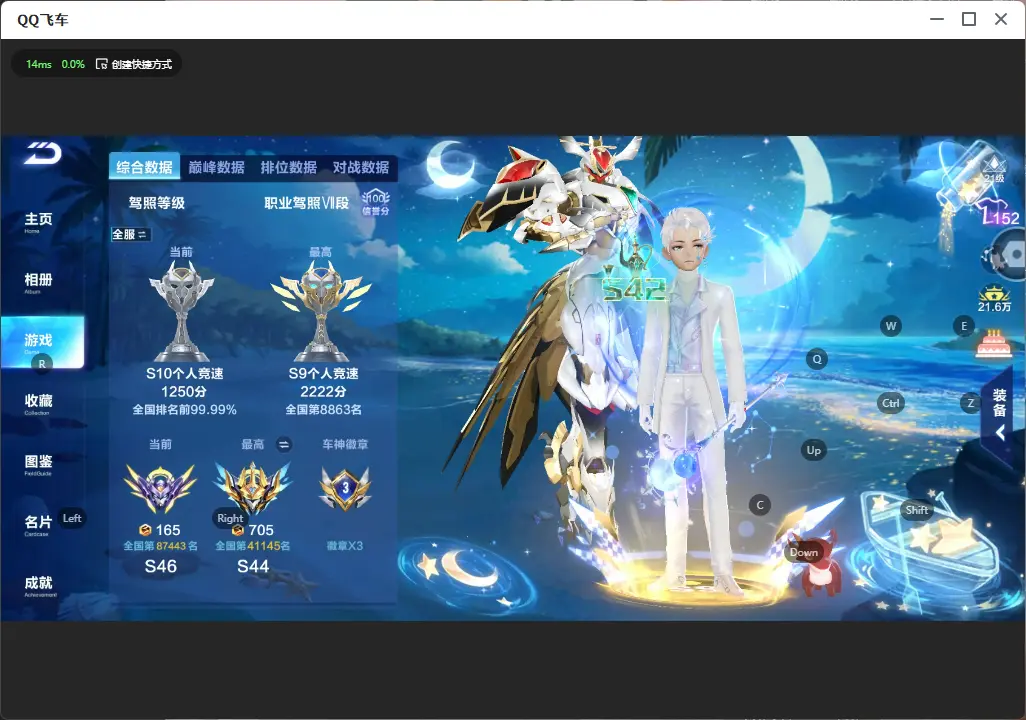Image resolution: width=1026 pixels, height=720 pixels.
Task: Switch to the 巅峰数据 tab
Action: pos(217,168)
